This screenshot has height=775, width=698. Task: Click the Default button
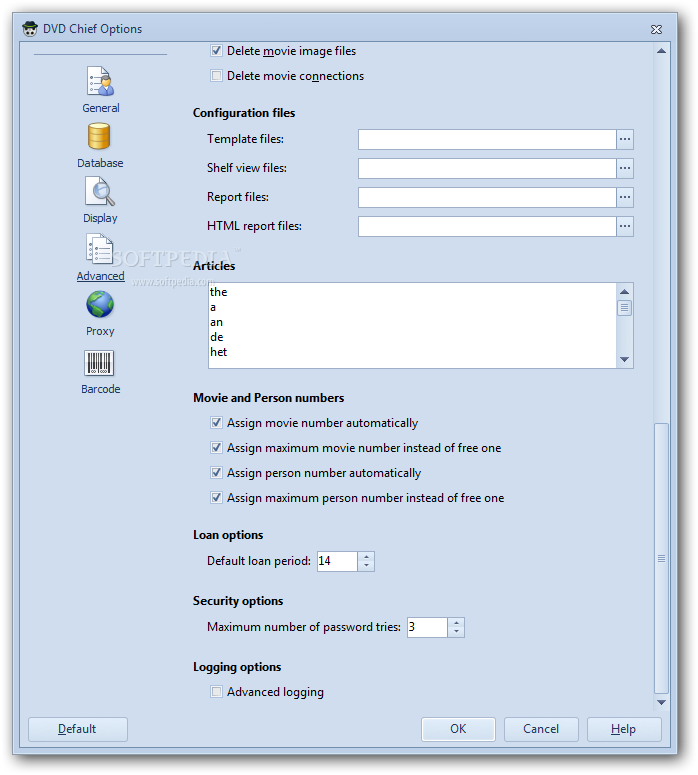coord(78,729)
